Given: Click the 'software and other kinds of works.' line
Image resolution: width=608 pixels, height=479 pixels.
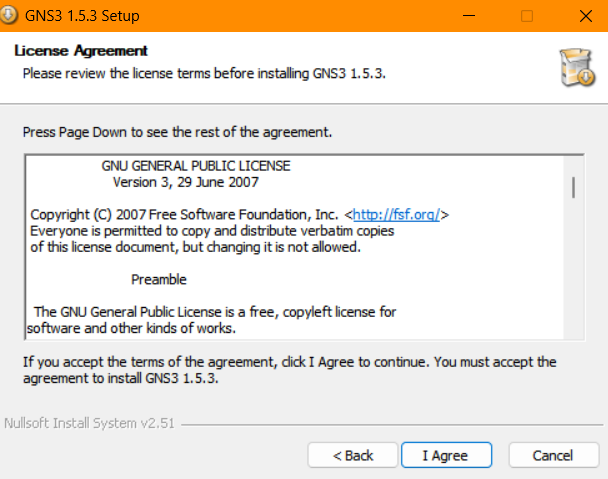Looking at the screenshot, I should 131,328.
